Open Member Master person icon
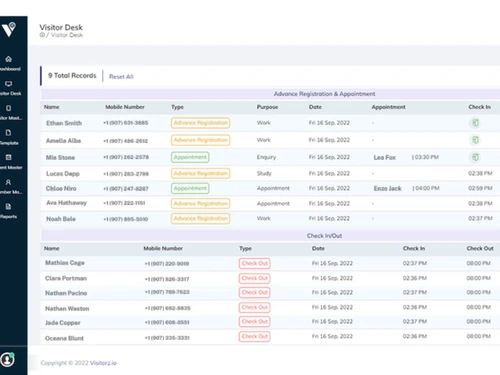Screen dimensions: 500x375 pyautogui.click(x=8, y=182)
